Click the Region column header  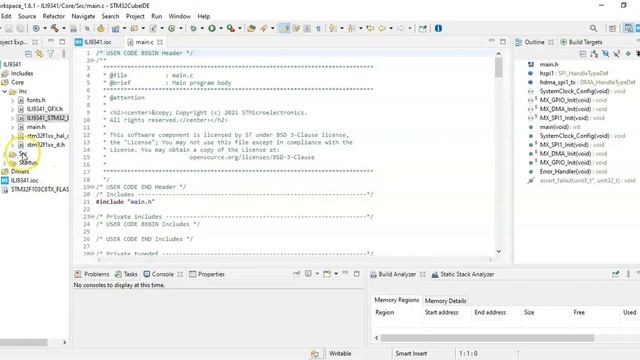coord(384,313)
